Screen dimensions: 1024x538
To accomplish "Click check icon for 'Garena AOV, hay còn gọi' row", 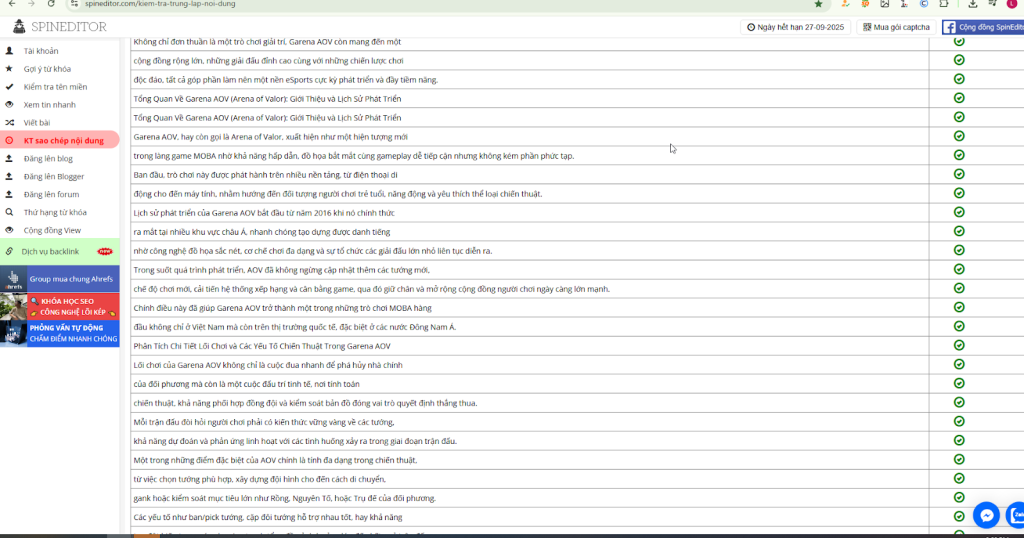I will point(959,136).
